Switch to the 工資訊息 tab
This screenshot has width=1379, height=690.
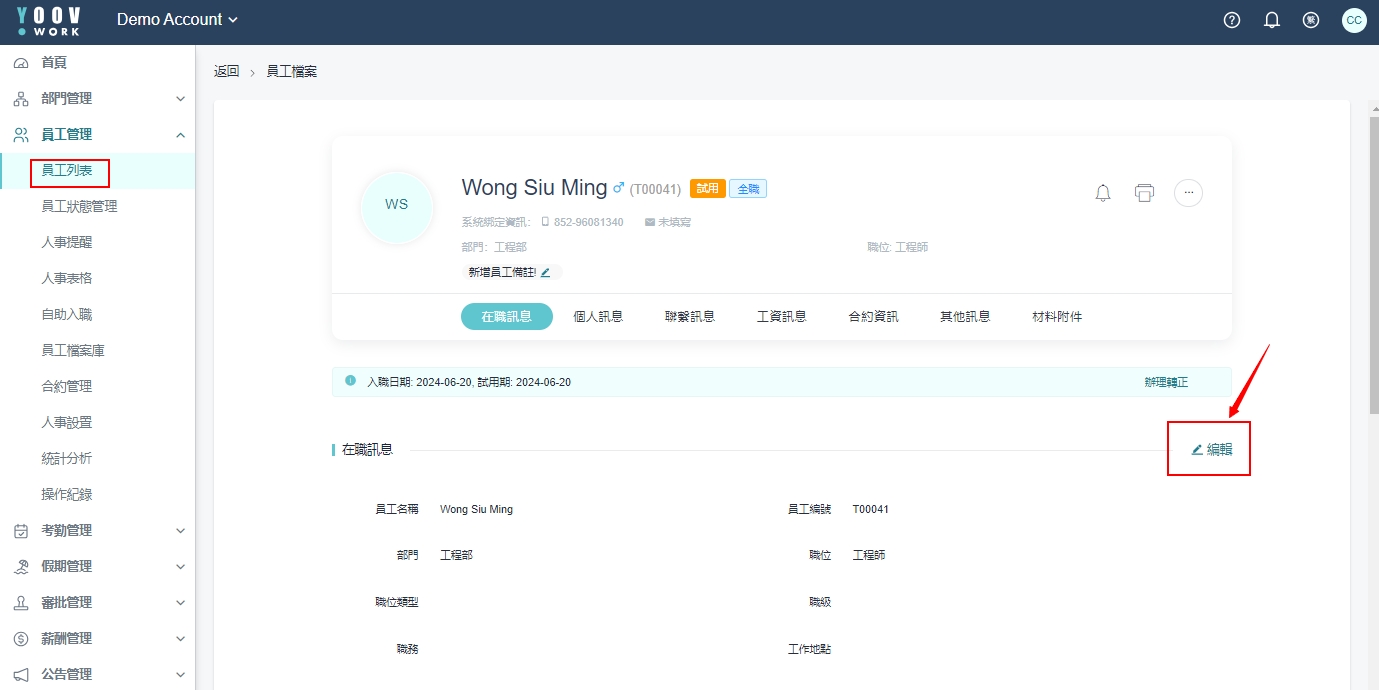coord(782,316)
